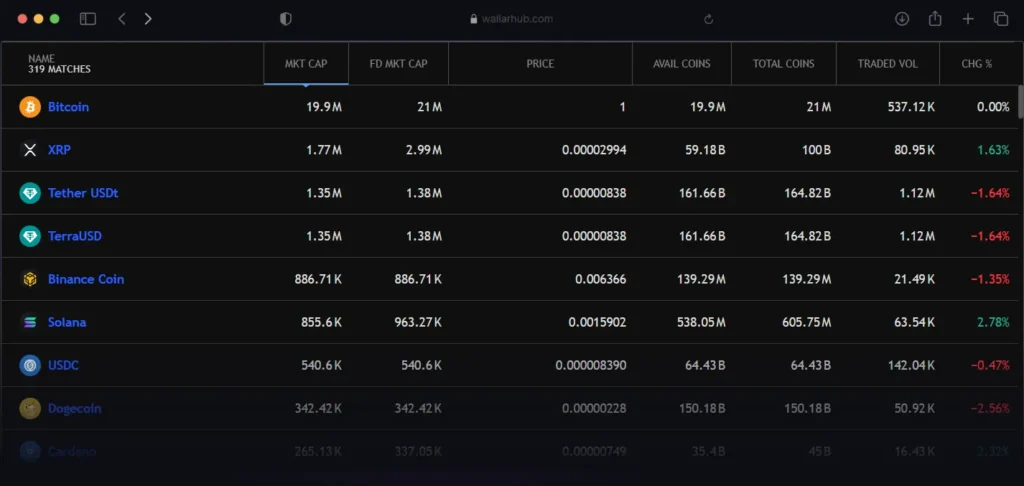
Task: Click the Binance Coin logo icon
Action: 30,279
